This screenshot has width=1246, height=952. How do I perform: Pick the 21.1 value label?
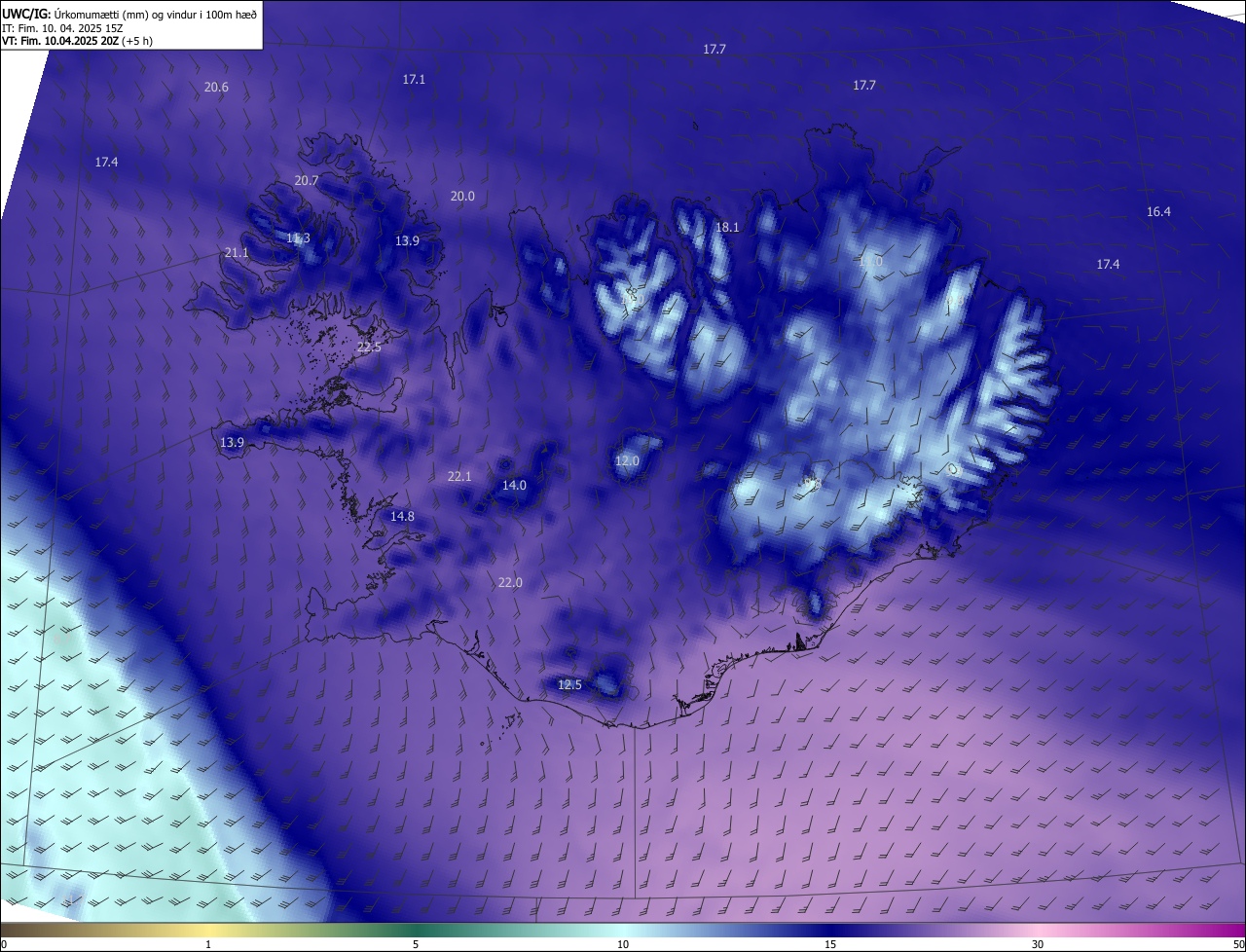tap(237, 253)
